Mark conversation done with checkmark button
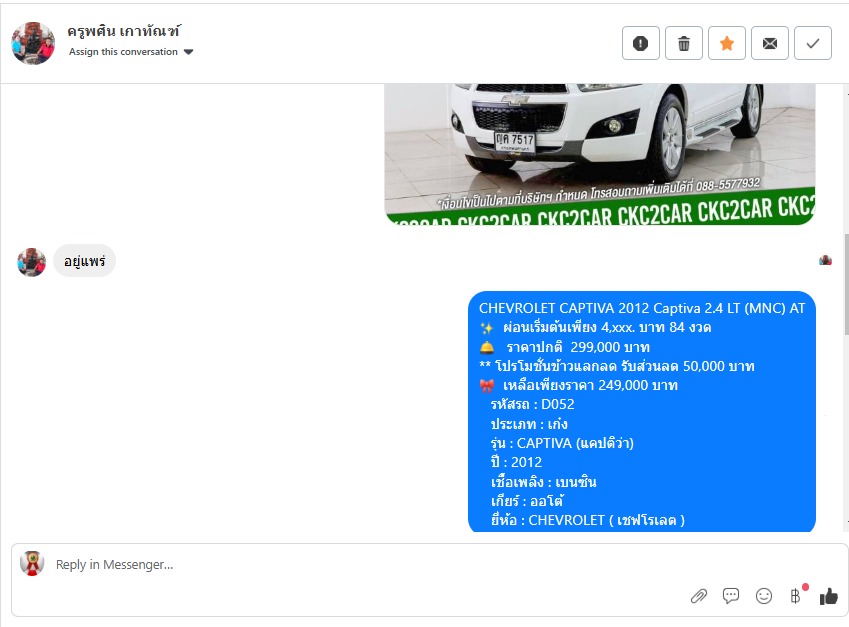The width and height of the screenshot is (849, 627). point(813,43)
